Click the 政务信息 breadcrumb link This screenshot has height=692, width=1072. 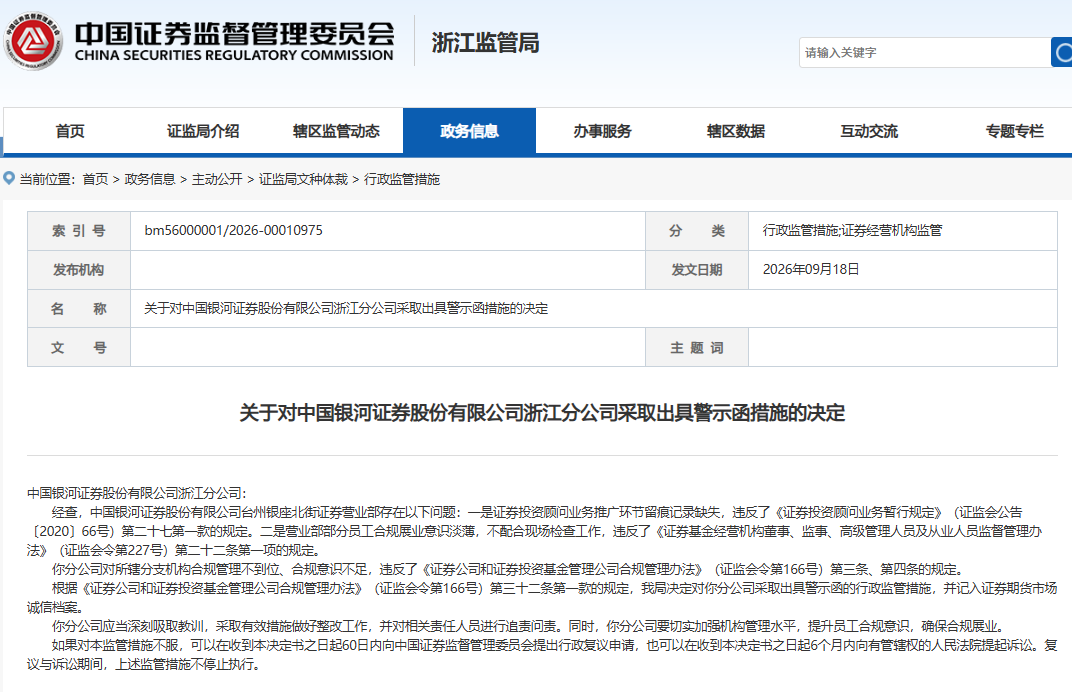(150, 179)
